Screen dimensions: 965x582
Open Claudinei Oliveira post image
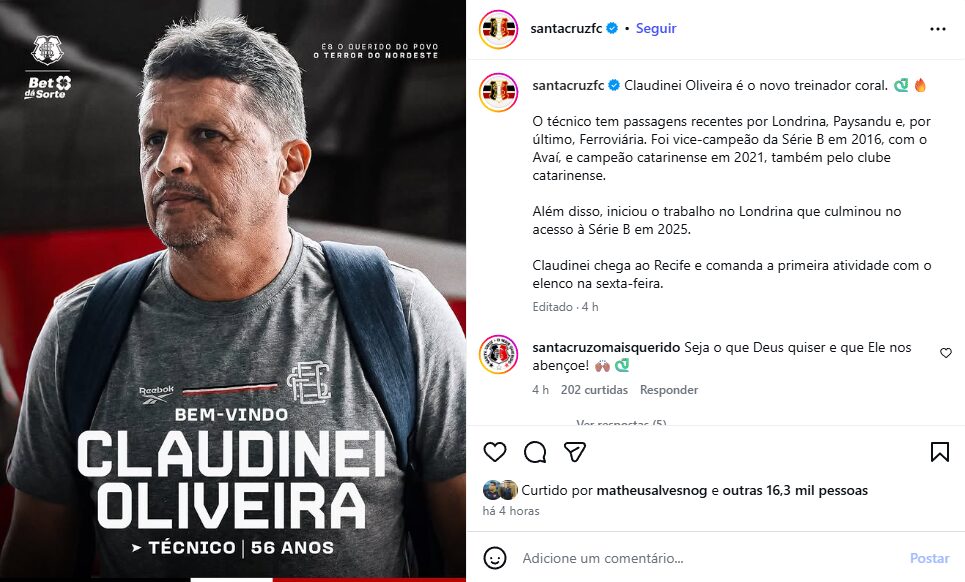[233, 291]
